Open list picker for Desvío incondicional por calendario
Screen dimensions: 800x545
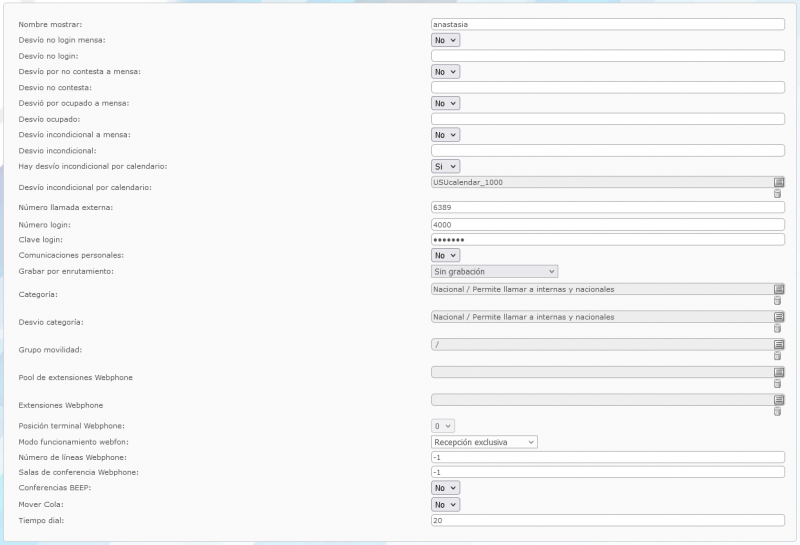click(x=778, y=182)
